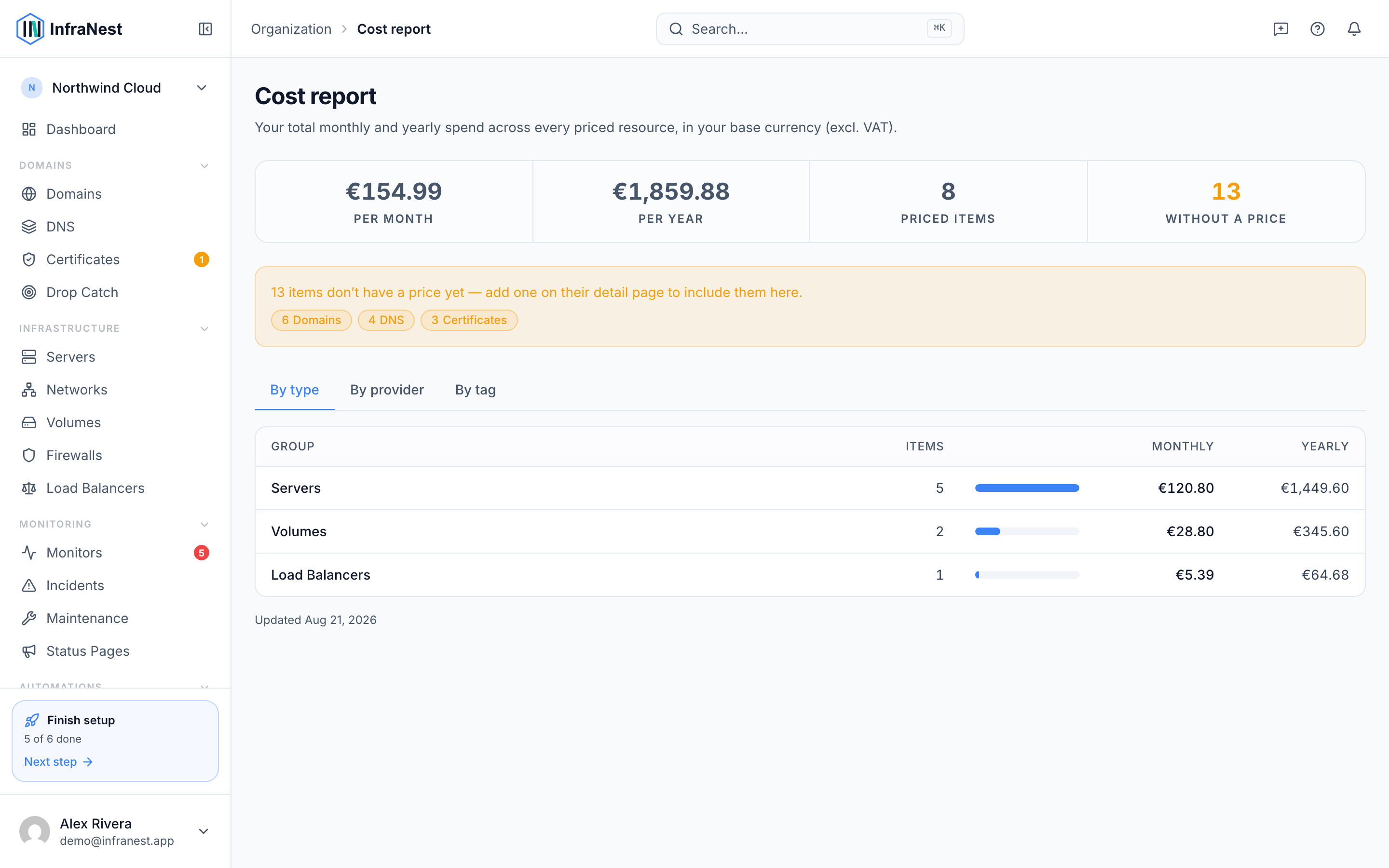Click the €120.80 monthly value
The image size is (1389, 868).
[x=1186, y=488]
